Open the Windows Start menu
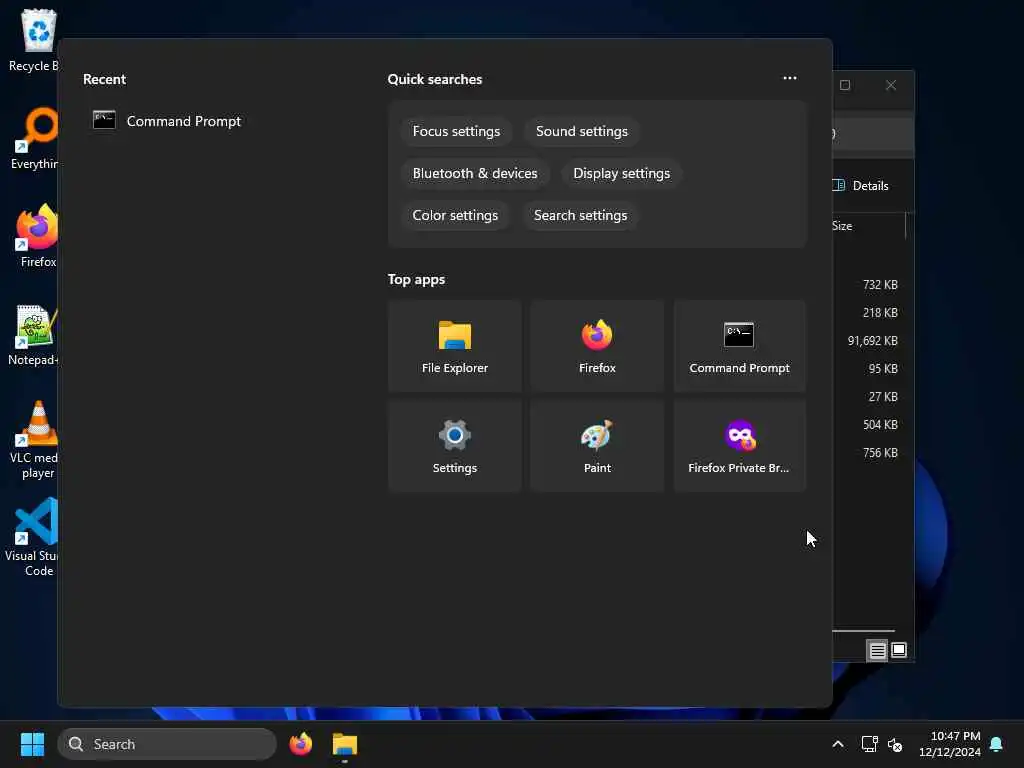This screenshot has width=1024, height=768. pos(32,744)
